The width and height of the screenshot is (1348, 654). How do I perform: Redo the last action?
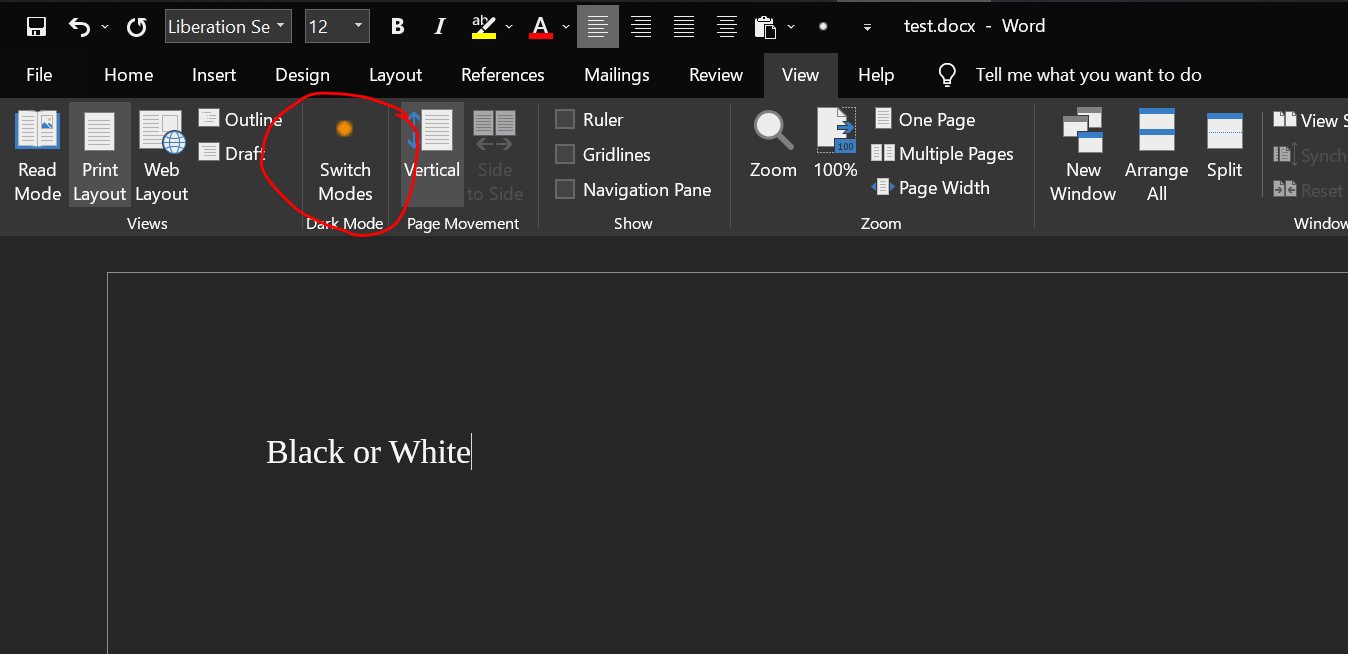tap(137, 27)
